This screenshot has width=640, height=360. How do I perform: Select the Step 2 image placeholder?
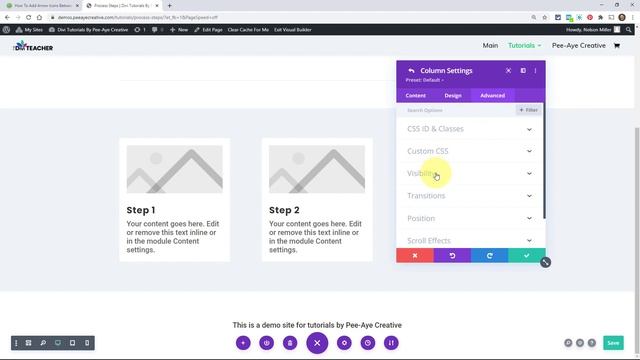tap(317, 169)
